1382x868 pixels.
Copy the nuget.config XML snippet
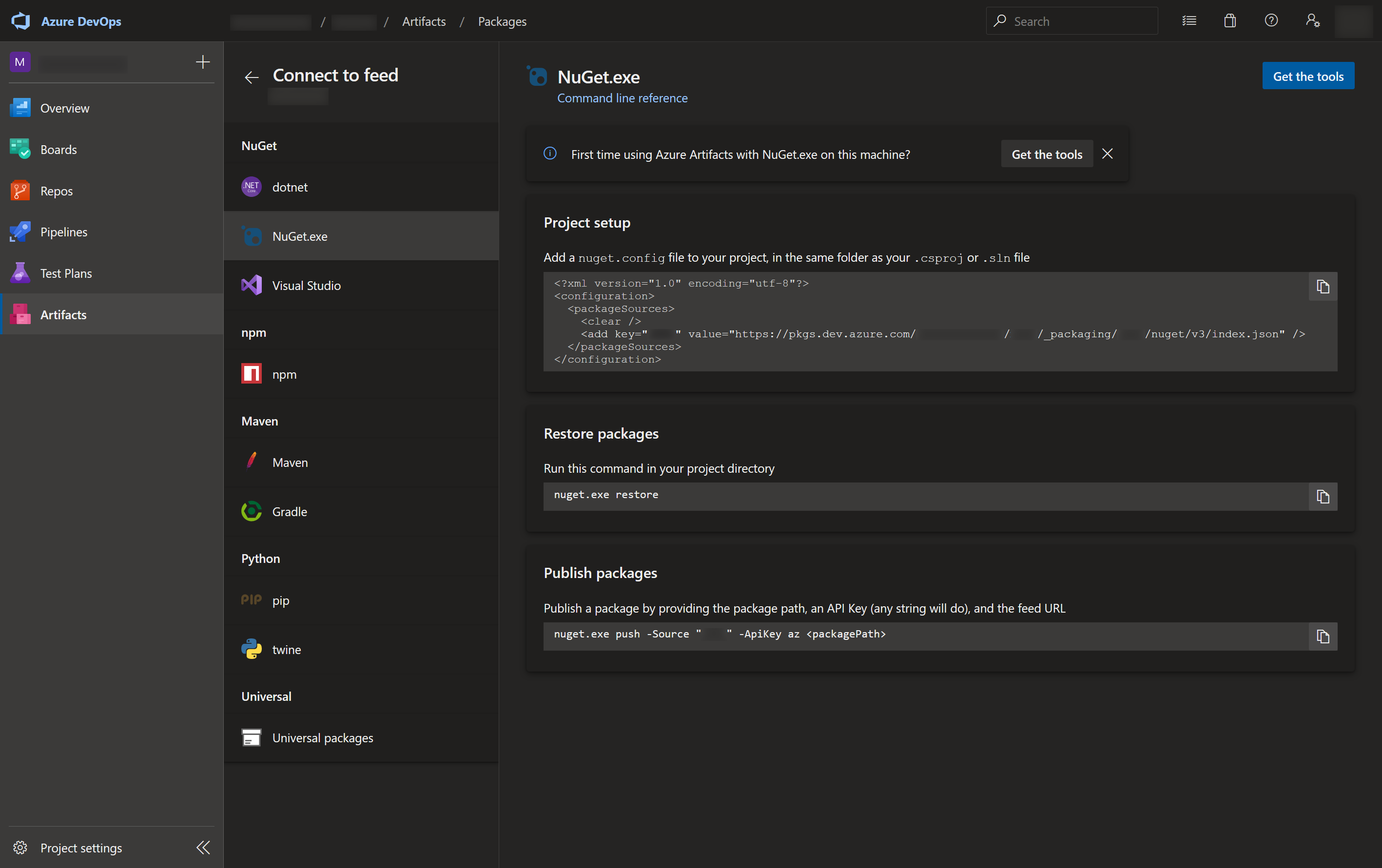[x=1323, y=287]
